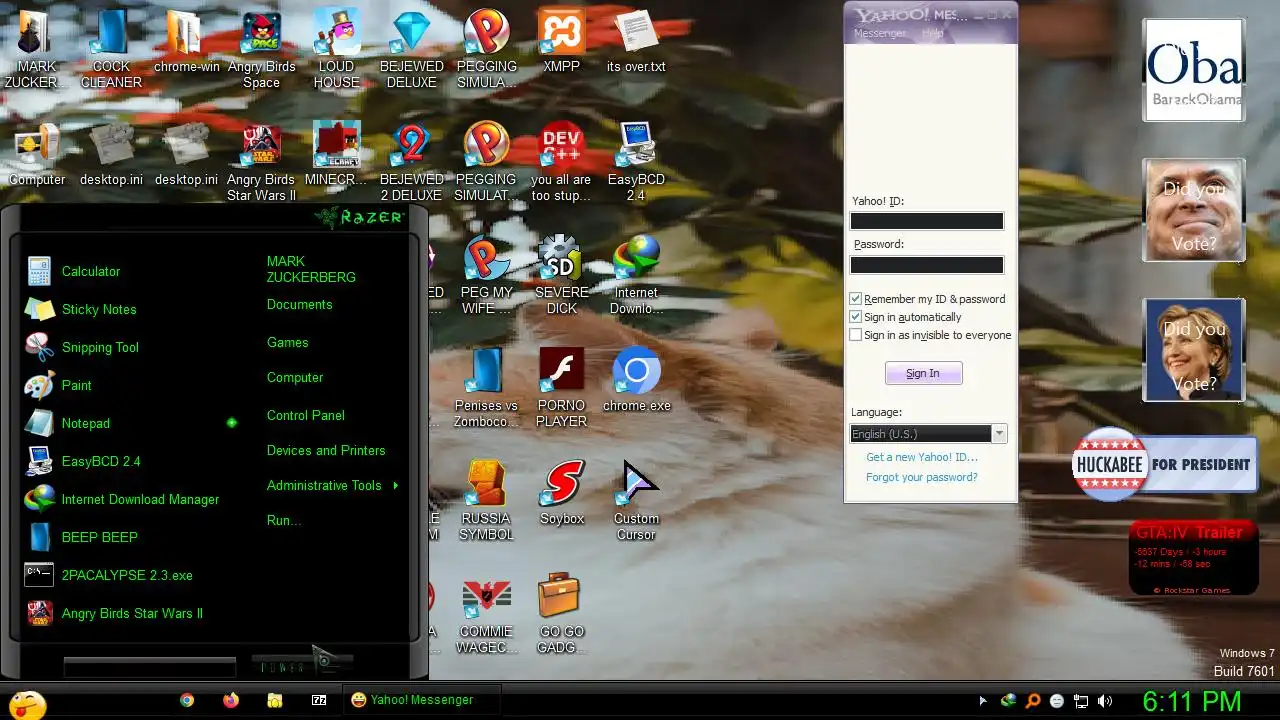This screenshot has width=1280, height=720.
Task: Select the BEJEWELED DELUXE desktop icon
Action: [411, 50]
